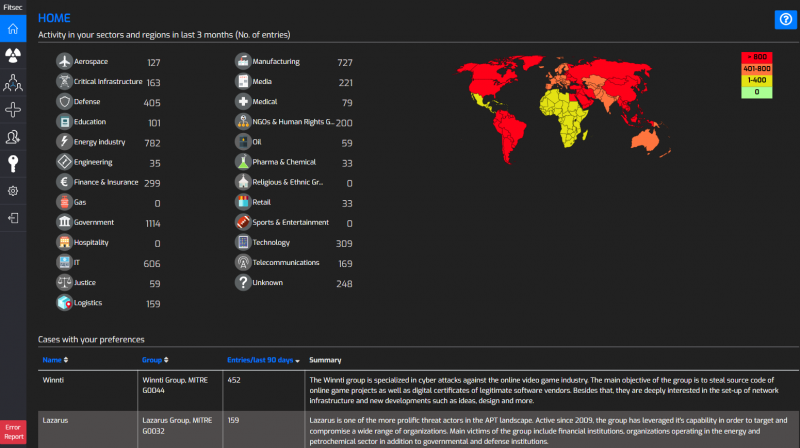Viewport: 800px width, 448px height.
Task: Select the Hospitality sector icon
Action: [x=64, y=242]
